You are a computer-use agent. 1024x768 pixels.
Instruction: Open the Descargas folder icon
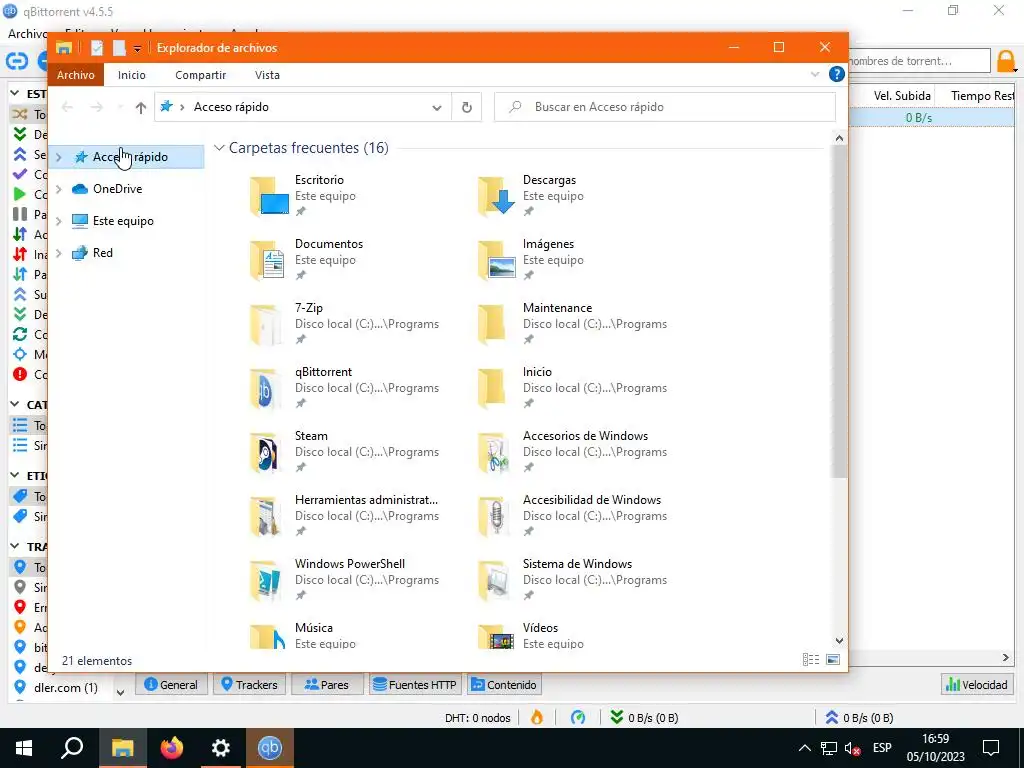pyautogui.click(x=497, y=195)
